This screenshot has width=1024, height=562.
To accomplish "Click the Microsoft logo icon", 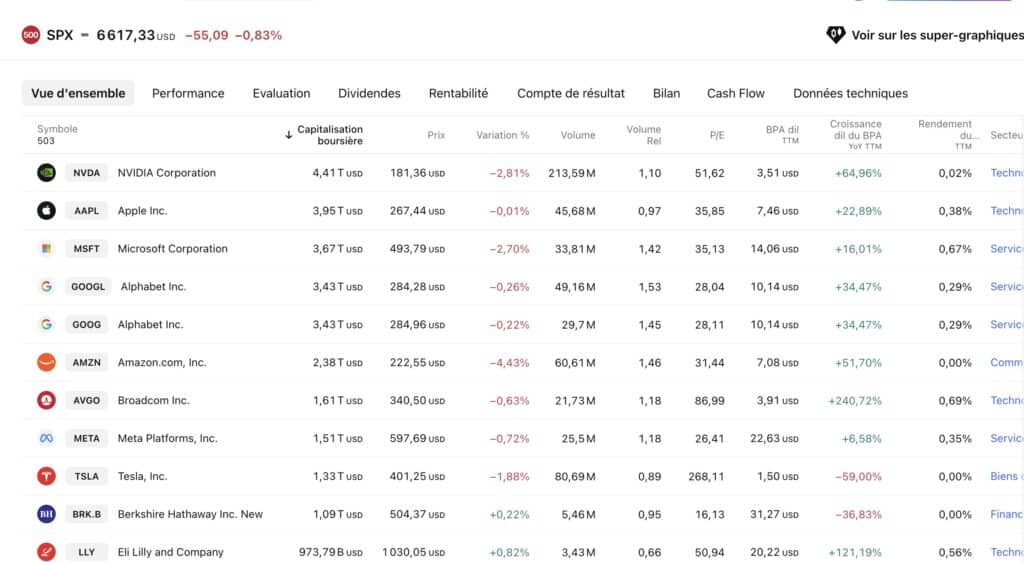I will (46, 249).
